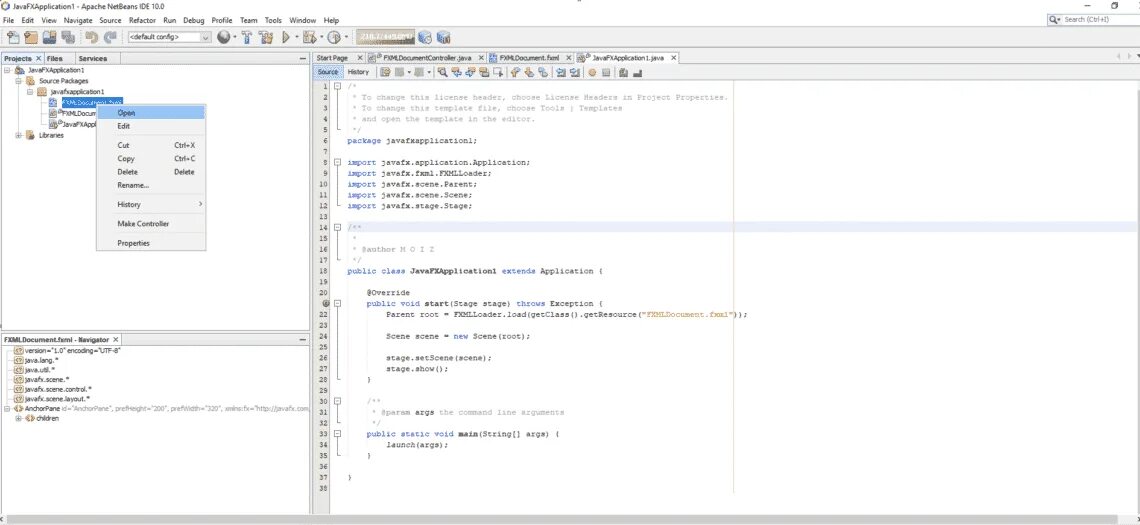Choose Properties in the context menu
Screen dimensions: 1140x525
150,243
